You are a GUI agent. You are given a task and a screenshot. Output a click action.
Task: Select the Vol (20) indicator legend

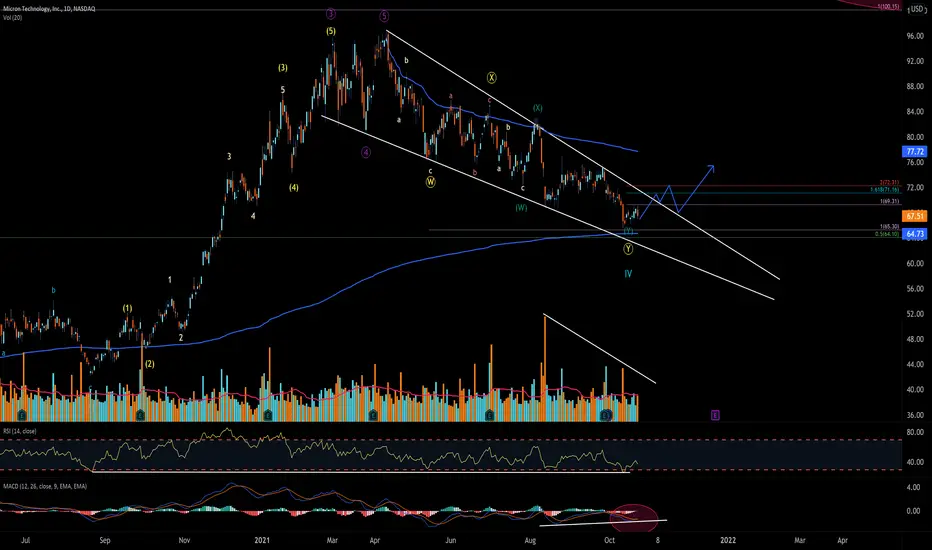(x=12, y=18)
